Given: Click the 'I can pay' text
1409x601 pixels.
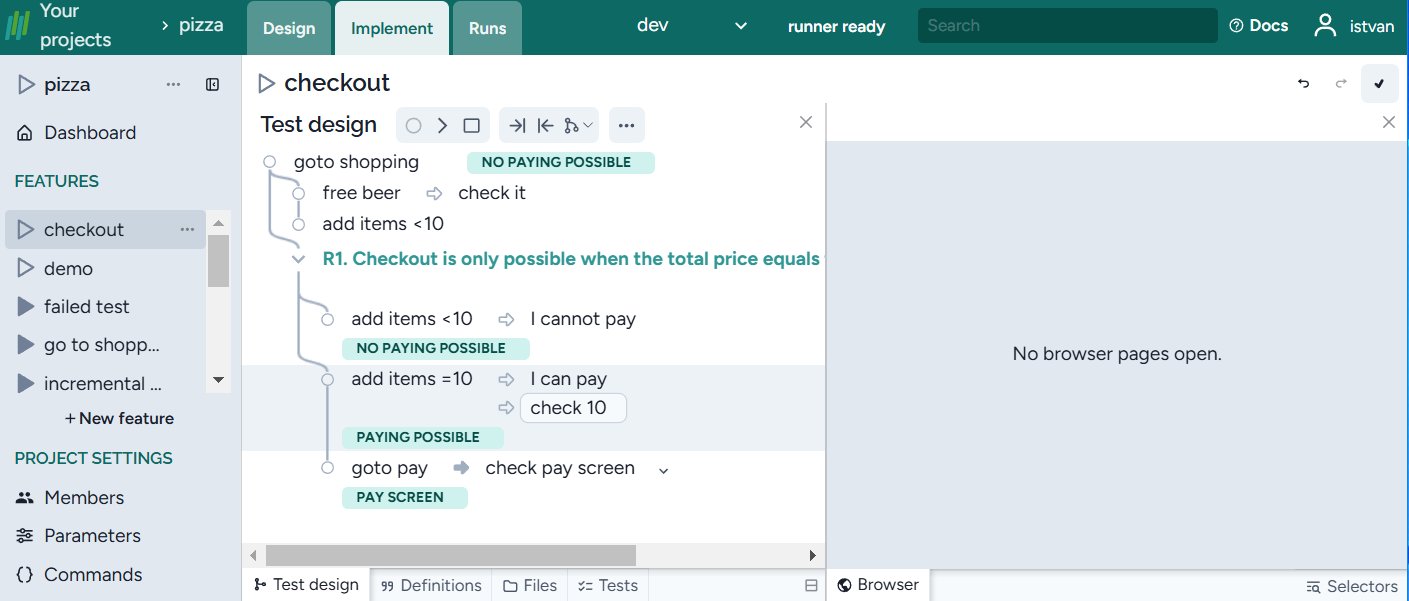Looking at the screenshot, I should [569, 379].
